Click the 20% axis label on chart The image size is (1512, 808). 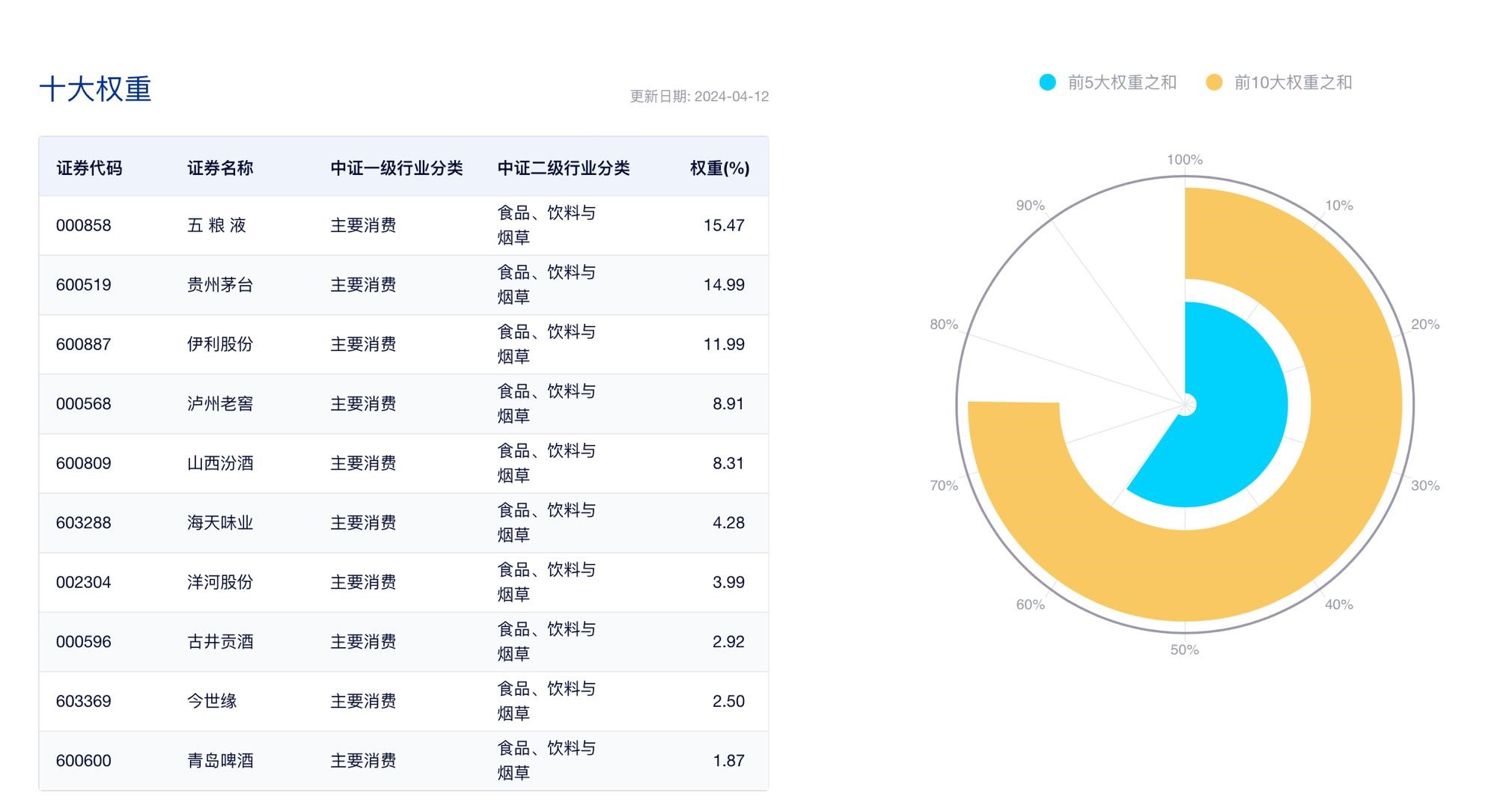click(x=1425, y=324)
